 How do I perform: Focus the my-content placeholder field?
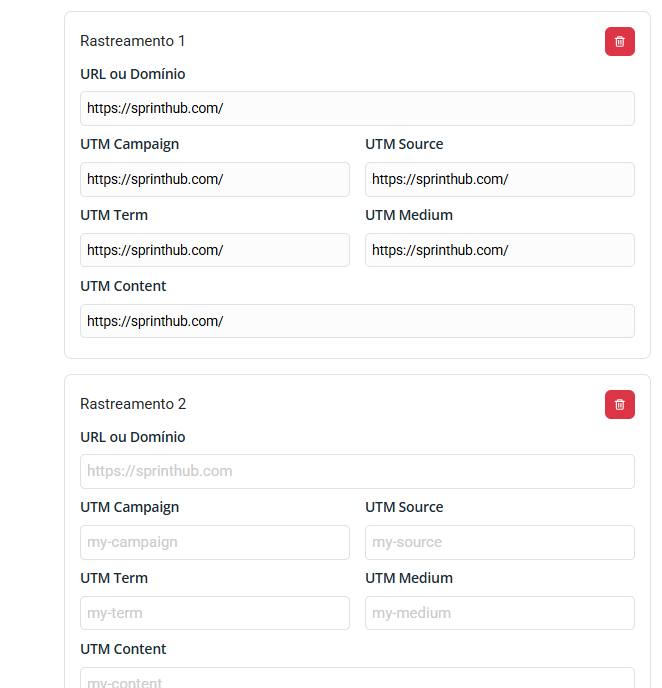tap(357, 679)
